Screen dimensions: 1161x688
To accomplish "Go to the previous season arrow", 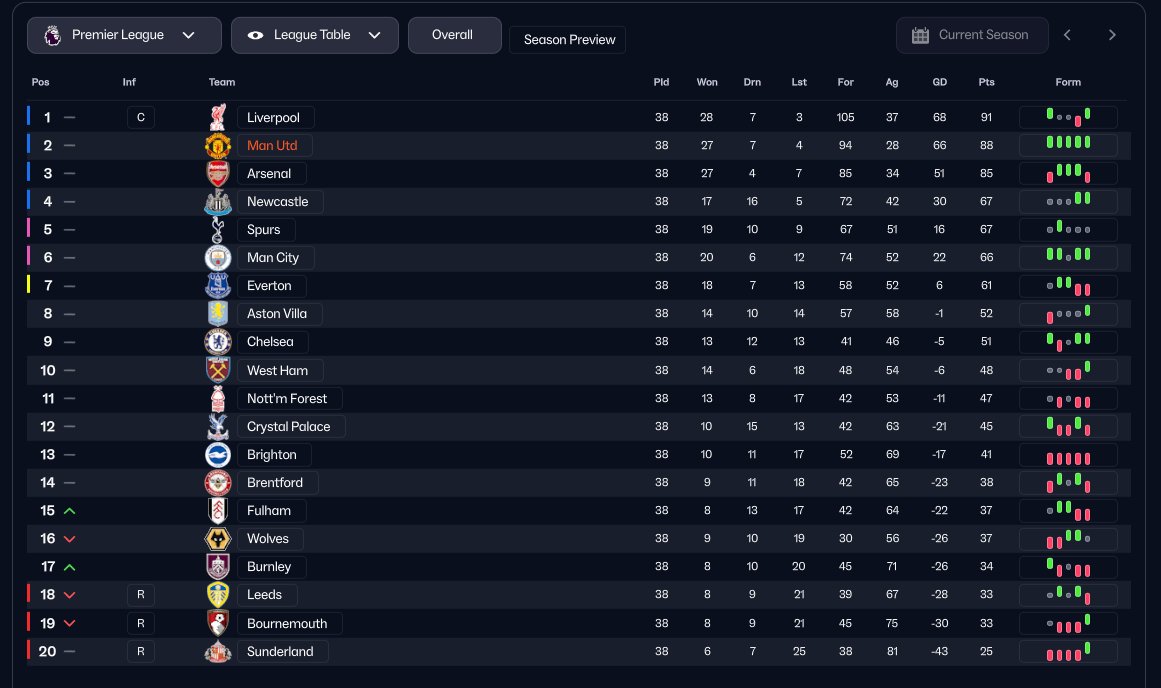I will (x=1067, y=35).
